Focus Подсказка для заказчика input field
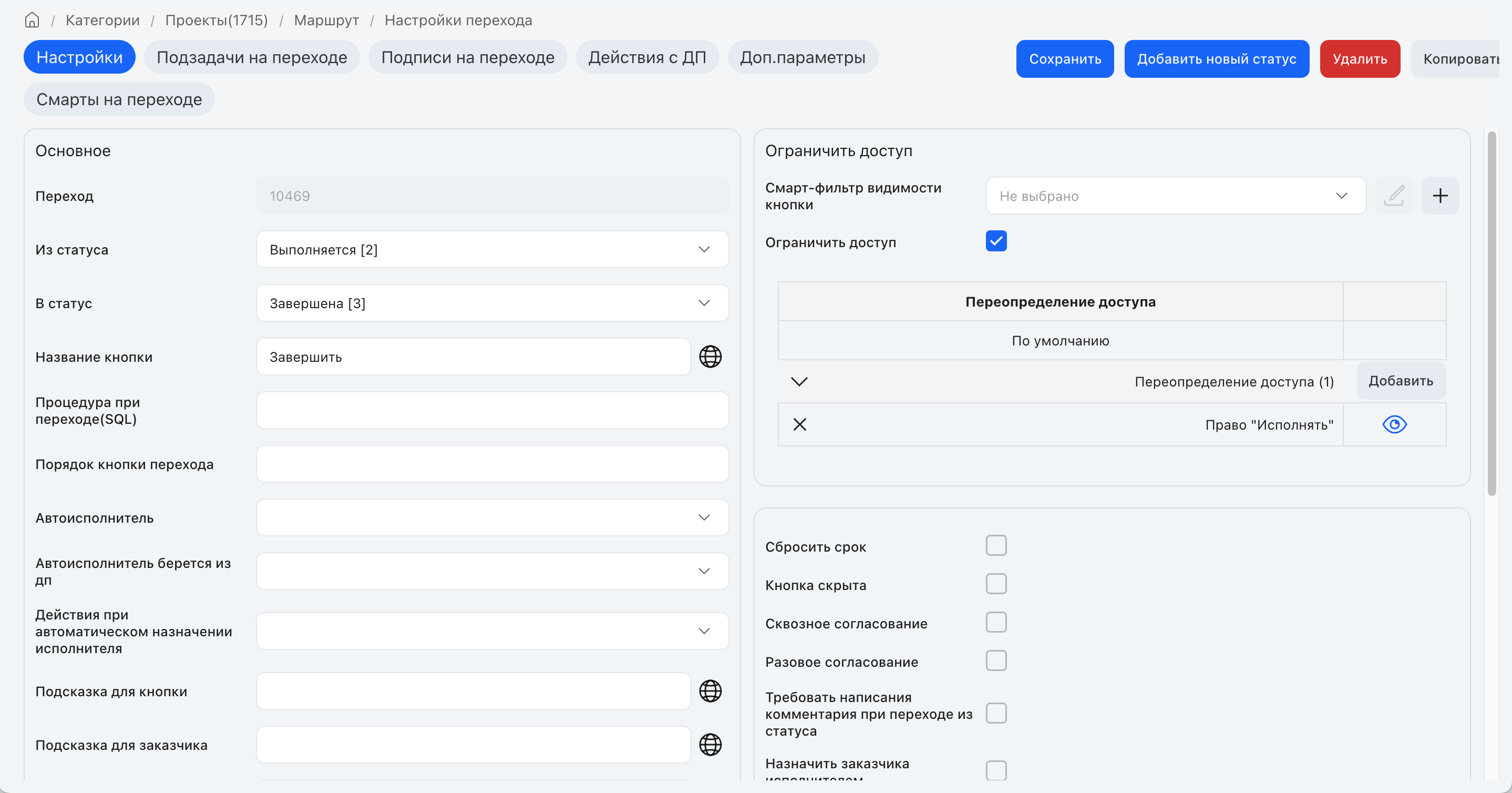1512x793 pixels. (x=474, y=745)
